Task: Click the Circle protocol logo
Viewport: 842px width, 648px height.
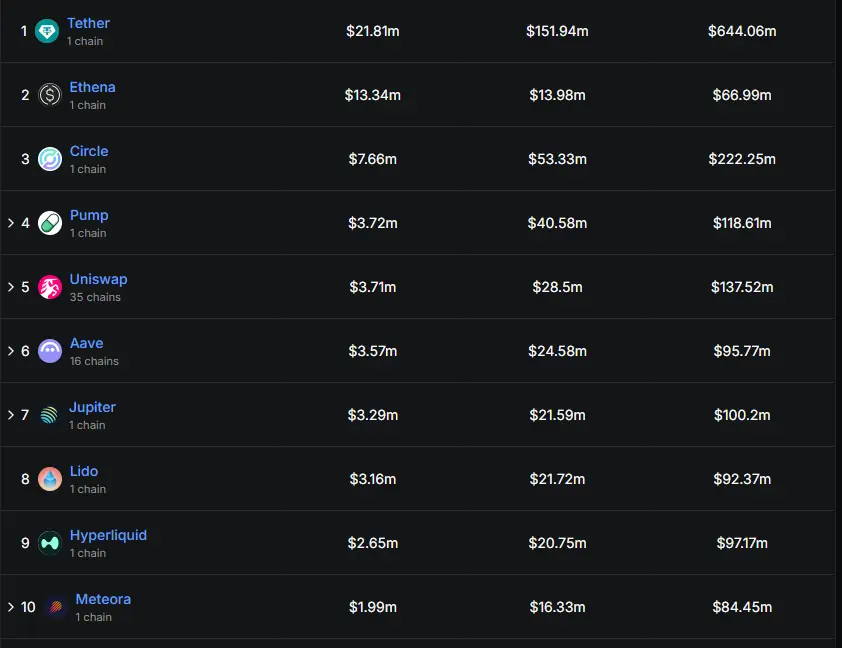Action: click(50, 159)
